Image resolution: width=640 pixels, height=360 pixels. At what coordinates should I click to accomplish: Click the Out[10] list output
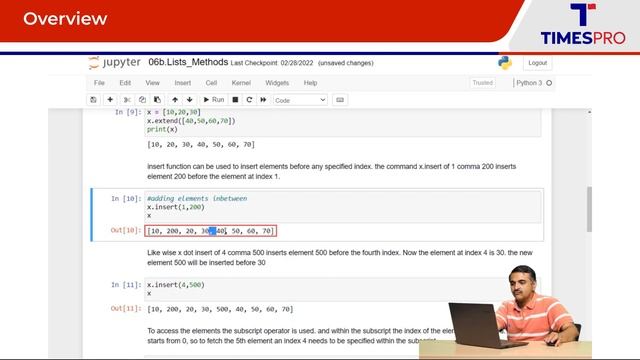click(211, 231)
